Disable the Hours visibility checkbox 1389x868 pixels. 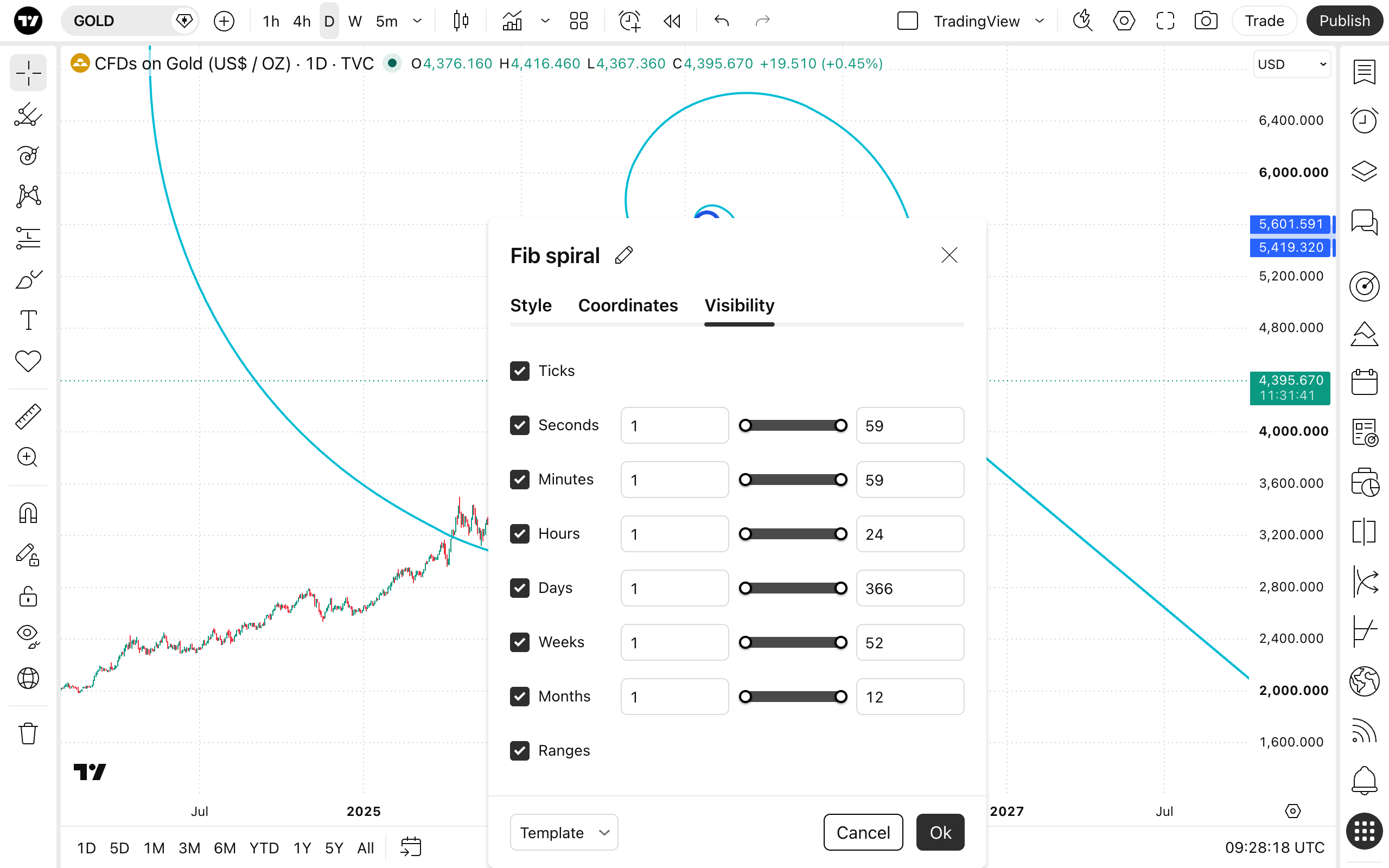519,534
